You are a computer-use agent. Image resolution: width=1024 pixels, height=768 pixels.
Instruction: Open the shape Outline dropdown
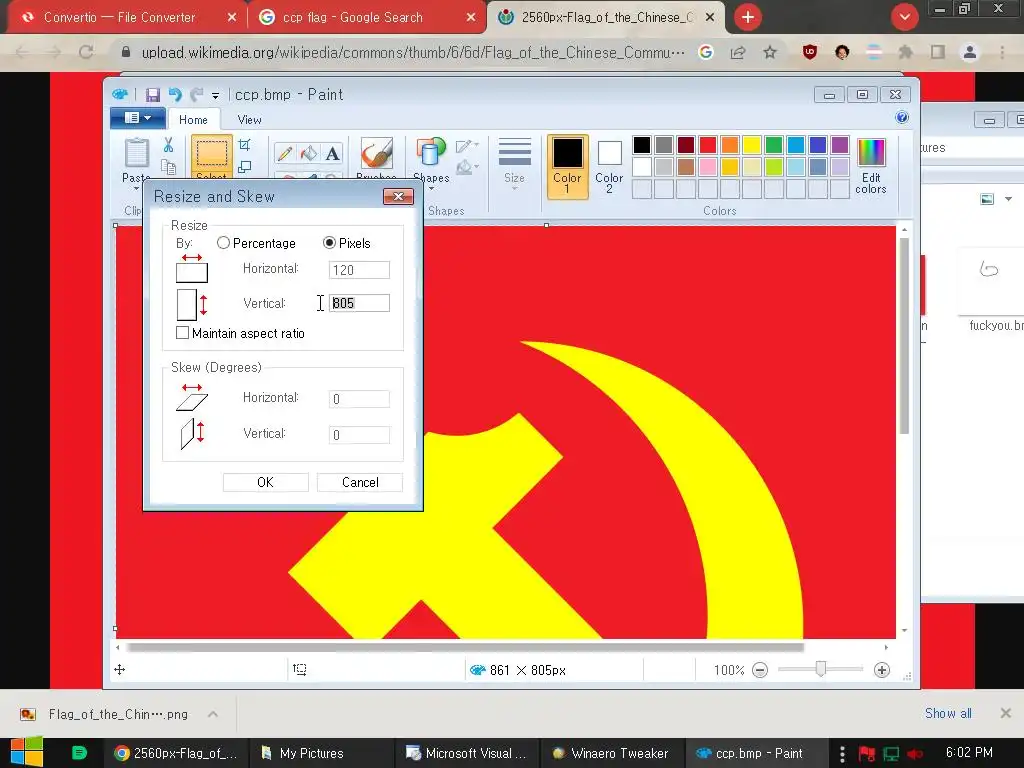[467, 146]
